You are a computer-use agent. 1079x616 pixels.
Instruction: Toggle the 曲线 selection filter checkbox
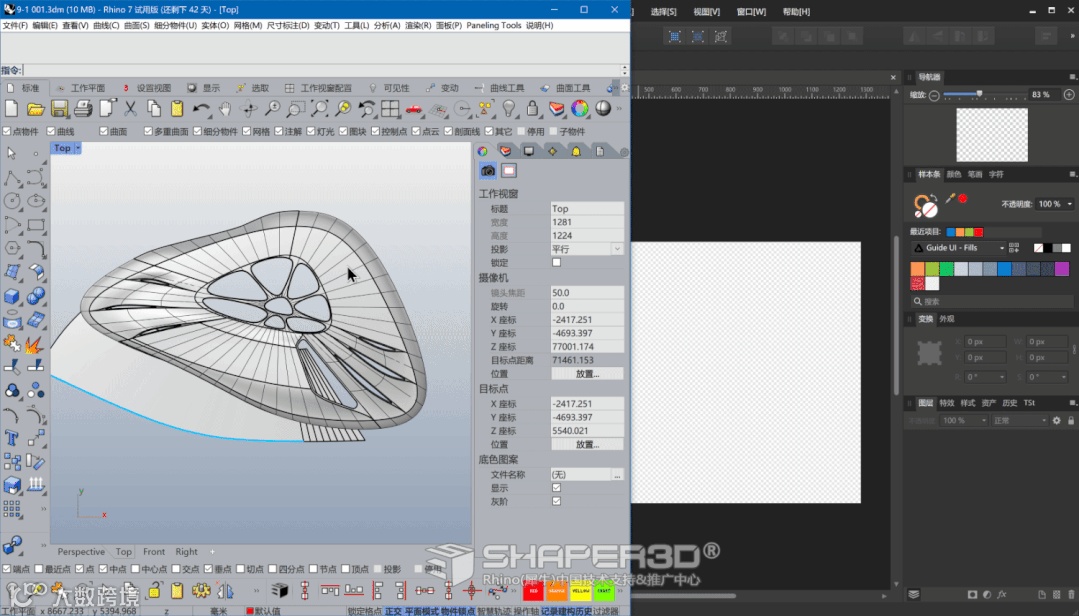coord(49,131)
